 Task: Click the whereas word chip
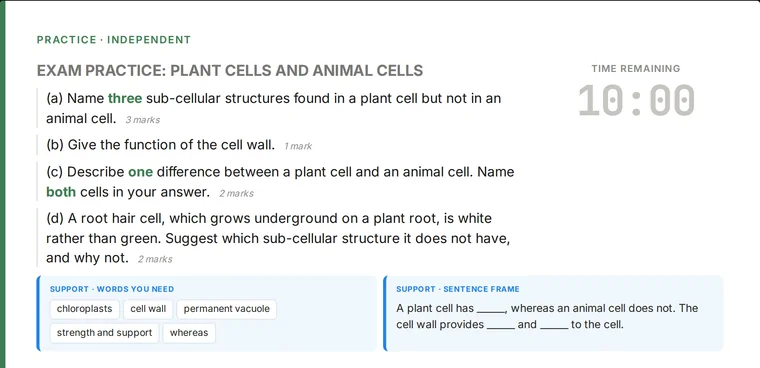click(189, 333)
